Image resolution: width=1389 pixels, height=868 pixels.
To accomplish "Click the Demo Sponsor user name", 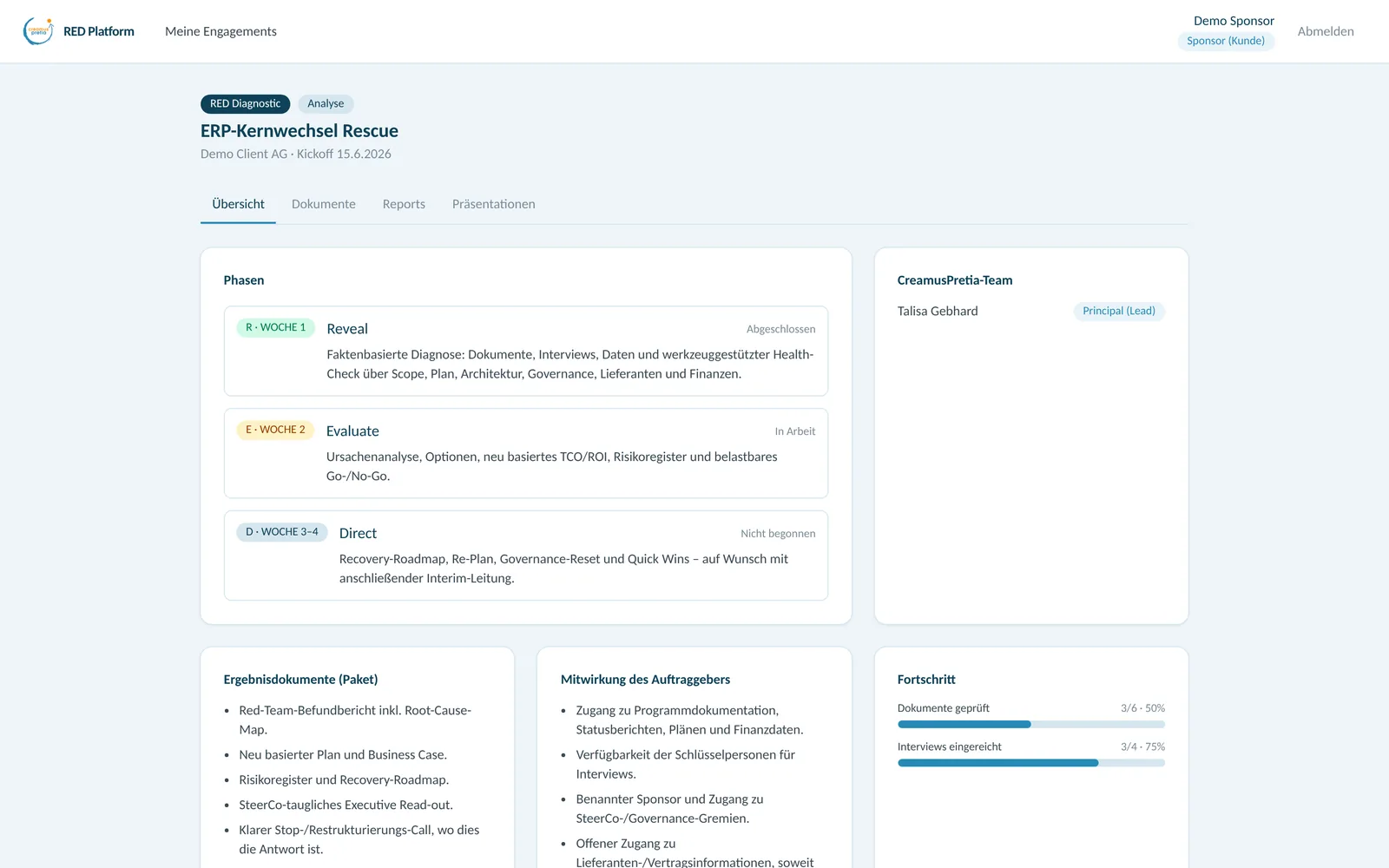I will click(1234, 21).
